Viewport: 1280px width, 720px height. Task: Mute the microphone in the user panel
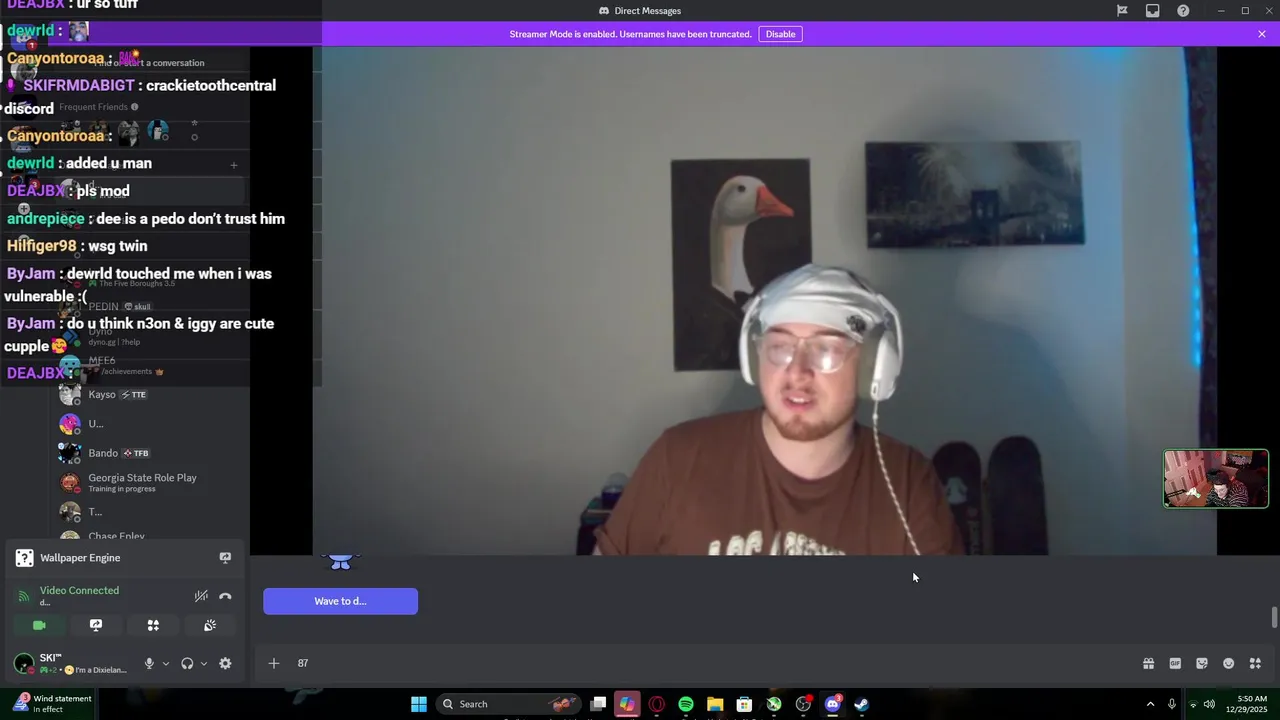click(x=149, y=663)
